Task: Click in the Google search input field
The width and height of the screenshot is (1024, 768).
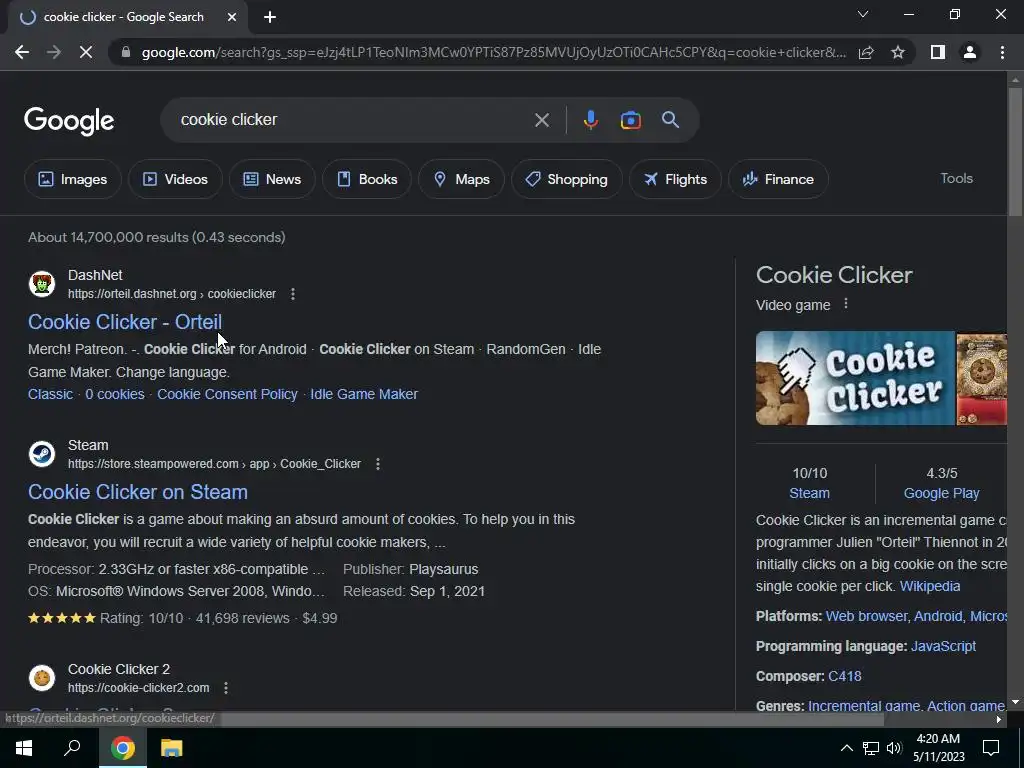Action: coord(353,120)
